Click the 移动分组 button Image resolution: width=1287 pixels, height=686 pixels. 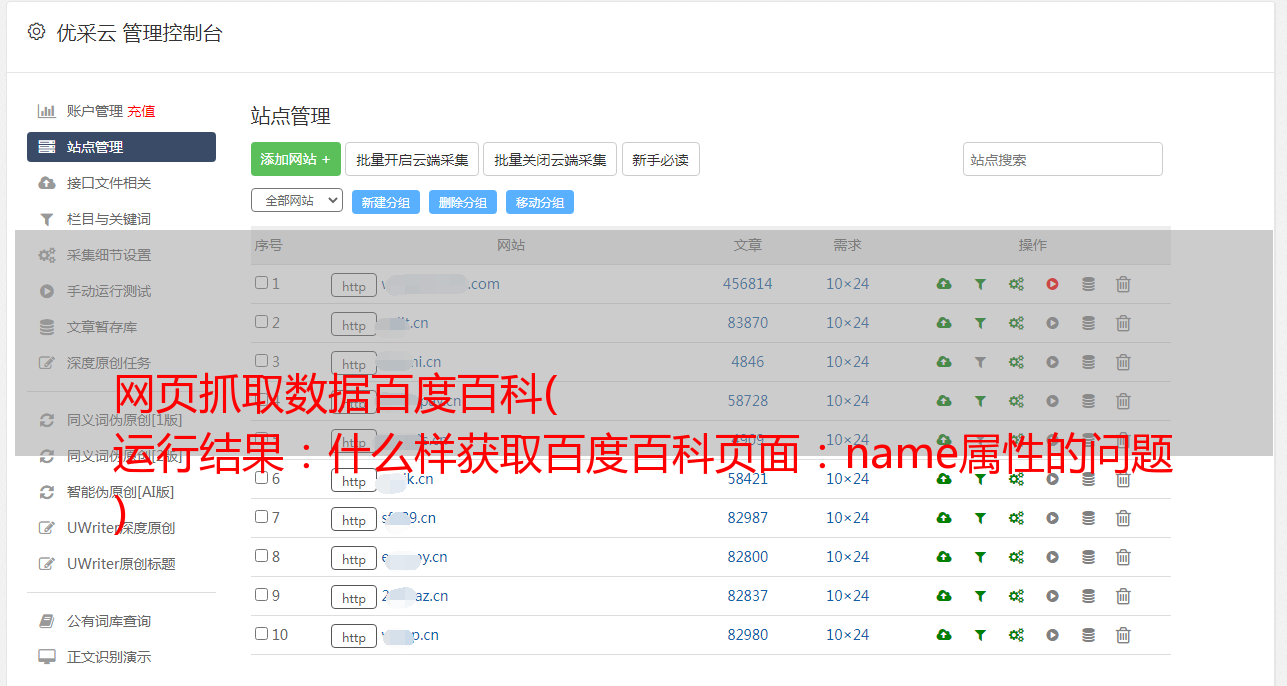click(540, 202)
